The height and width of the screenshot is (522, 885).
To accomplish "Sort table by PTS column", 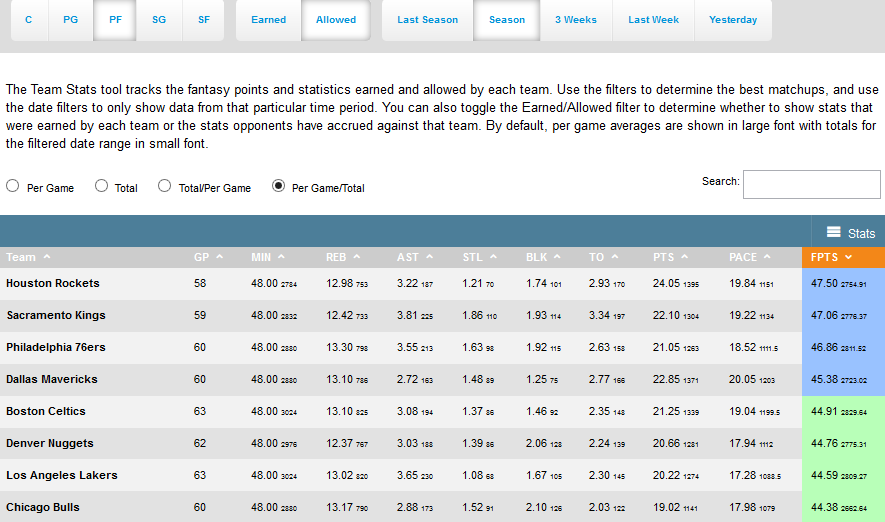I will point(670,257).
